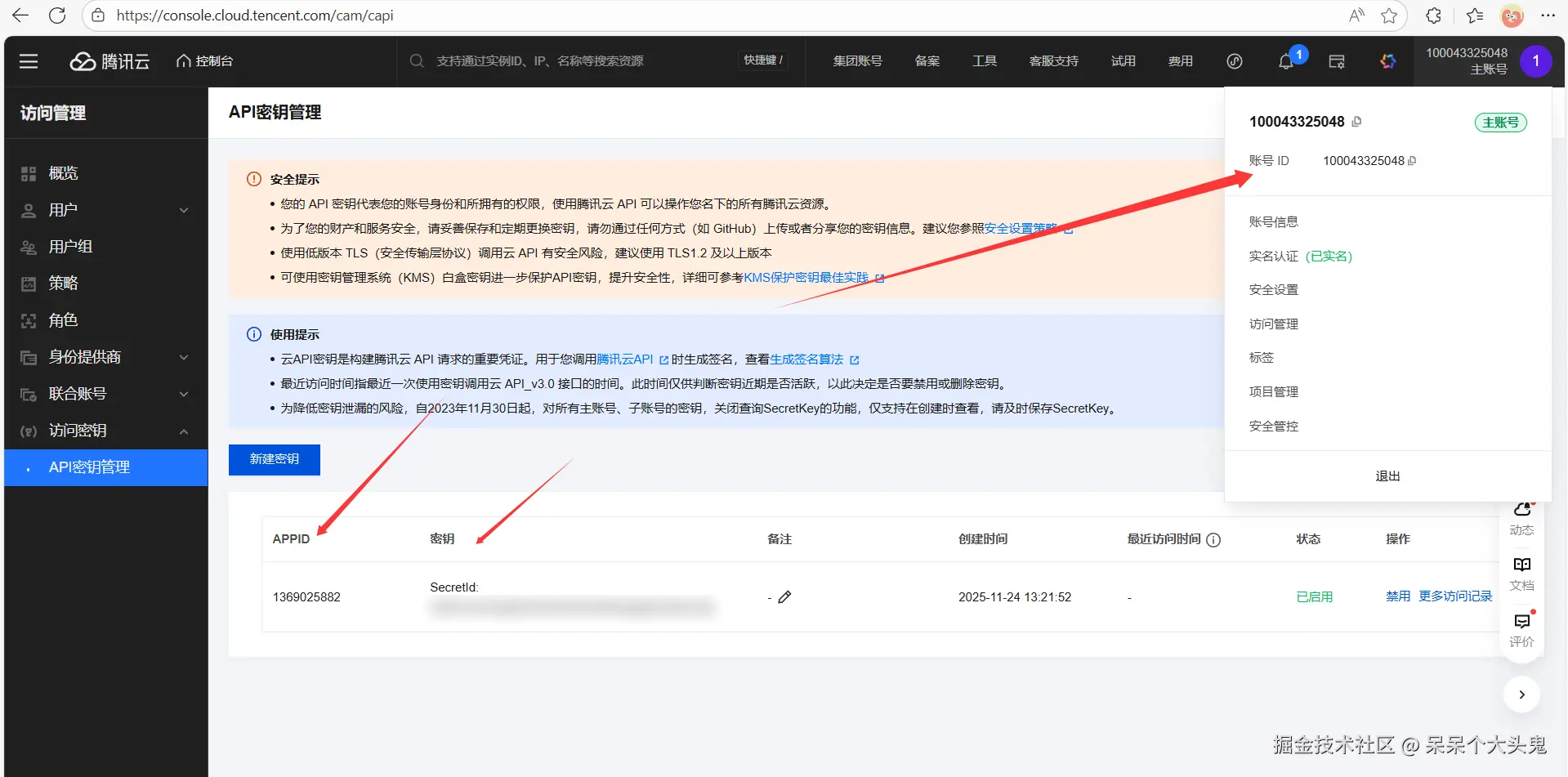This screenshot has width=1568, height=777.
Task: Expand the 联合账号 sidebar section
Action: [106, 394]
